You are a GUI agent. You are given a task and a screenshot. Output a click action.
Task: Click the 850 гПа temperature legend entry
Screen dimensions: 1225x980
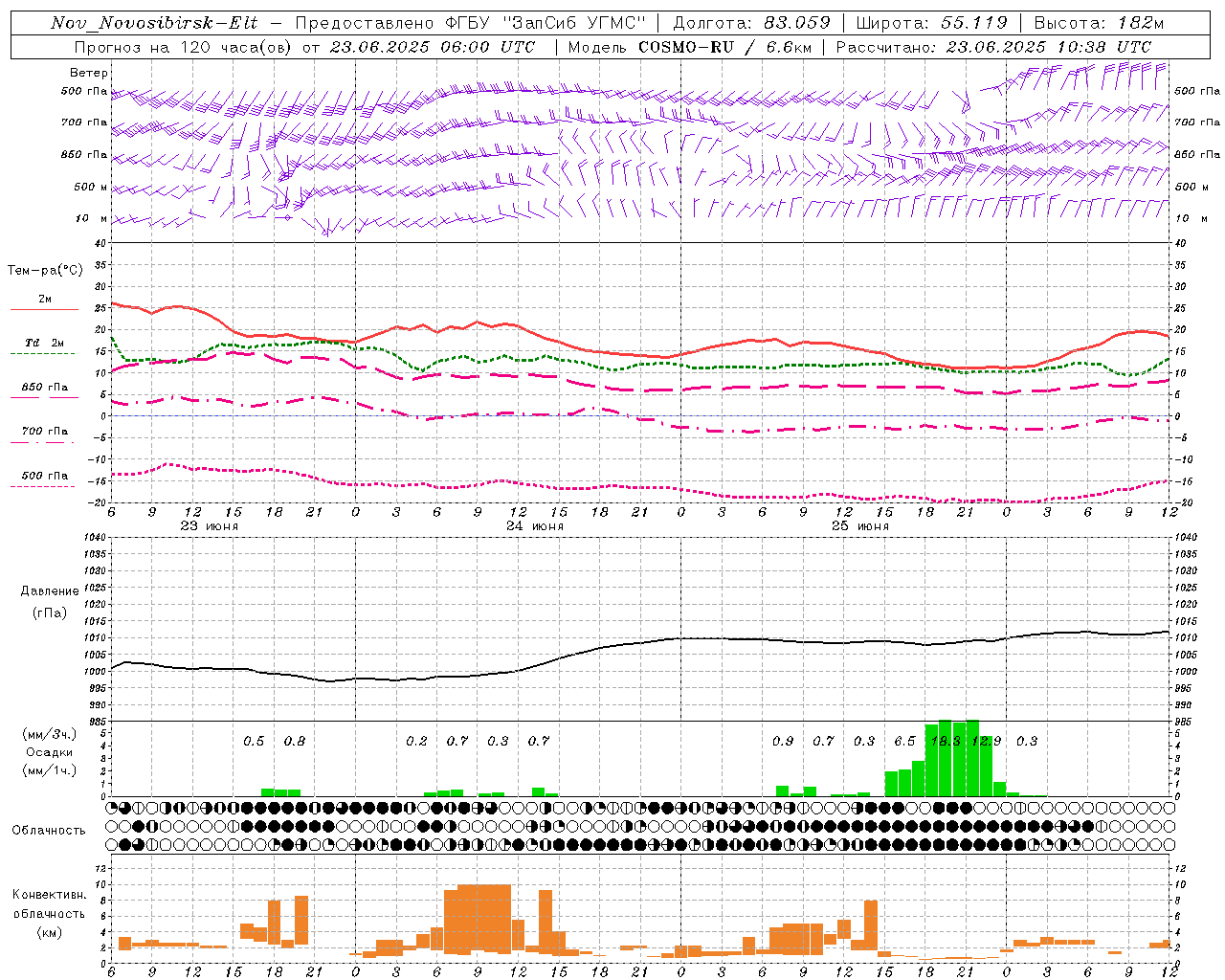(44, 391)
